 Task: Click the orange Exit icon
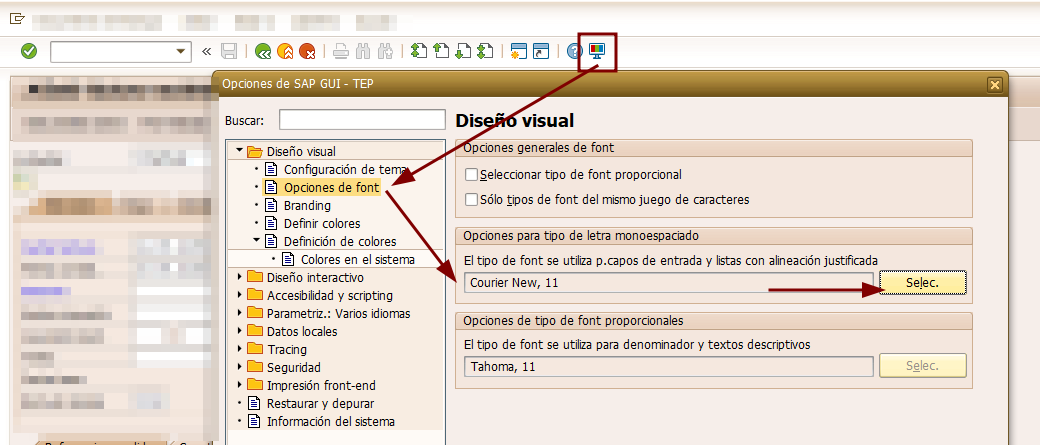click(x=285, y=51)
